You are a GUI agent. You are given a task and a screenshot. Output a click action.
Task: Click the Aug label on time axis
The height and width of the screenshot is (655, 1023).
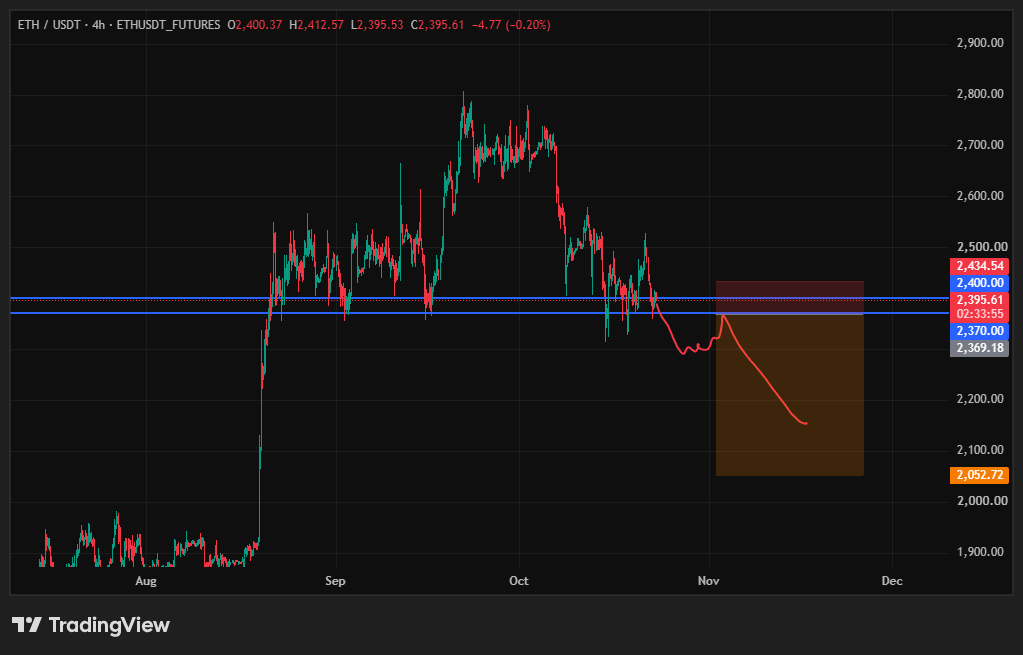tap(146, 581)
